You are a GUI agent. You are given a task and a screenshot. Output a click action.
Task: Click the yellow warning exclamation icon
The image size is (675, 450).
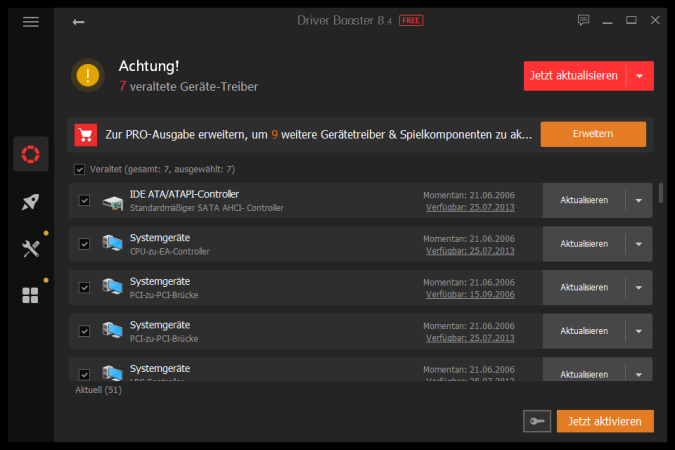(88, 75)
